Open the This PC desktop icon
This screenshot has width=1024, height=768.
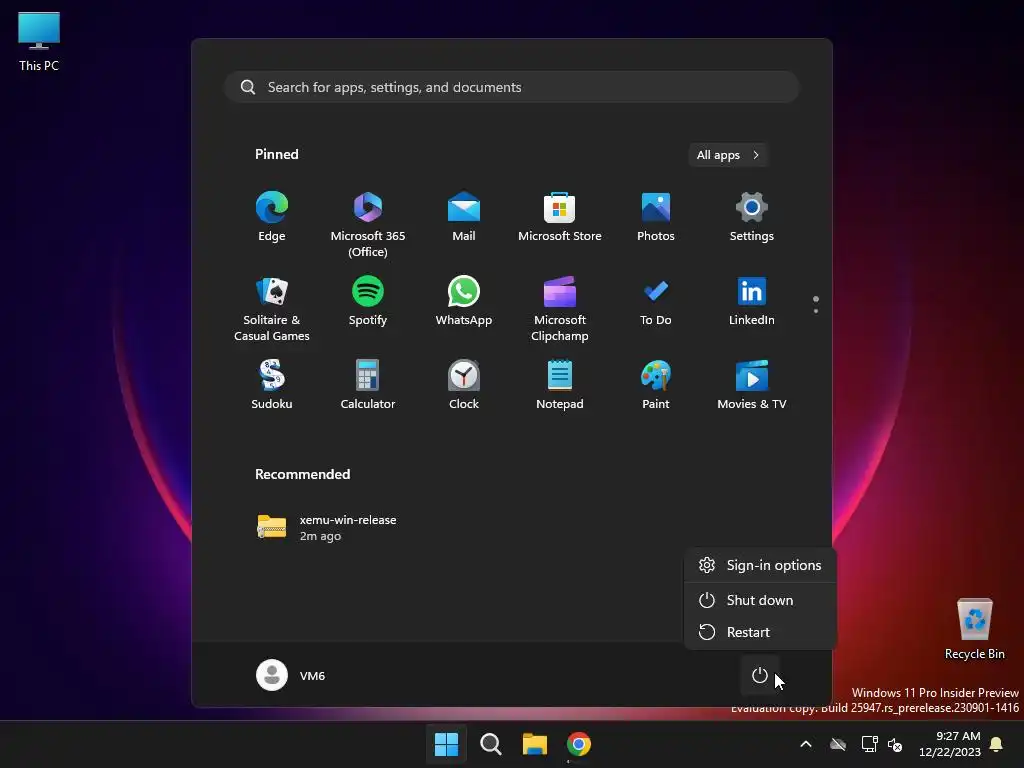pos(39,42)
